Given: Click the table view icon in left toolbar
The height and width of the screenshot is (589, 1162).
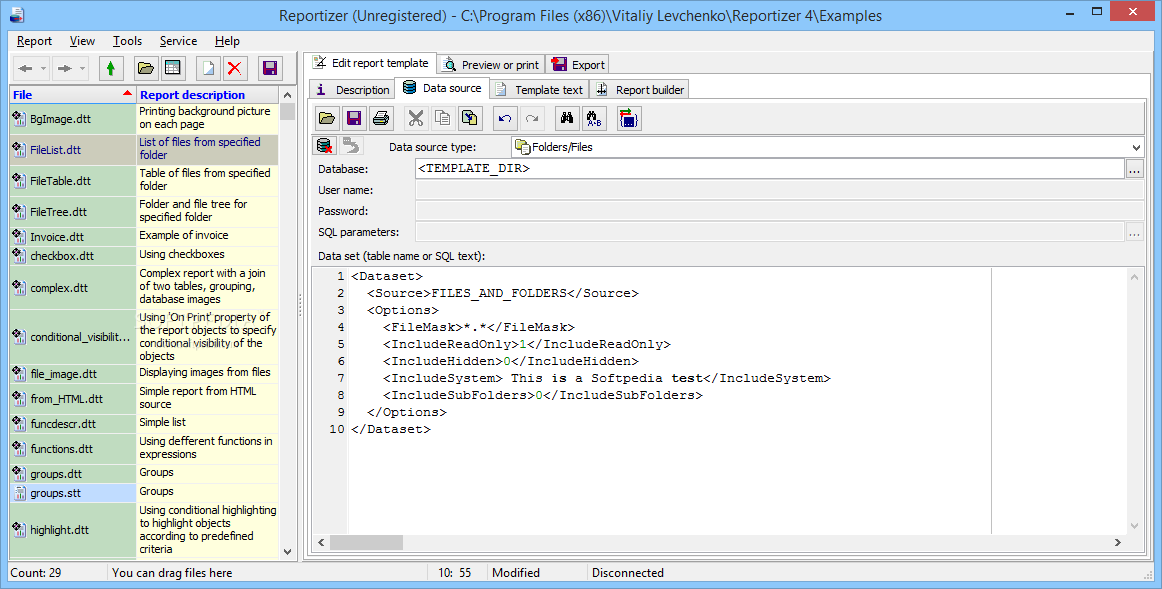Looking at the screenshot, I should [x=173, y=69].
